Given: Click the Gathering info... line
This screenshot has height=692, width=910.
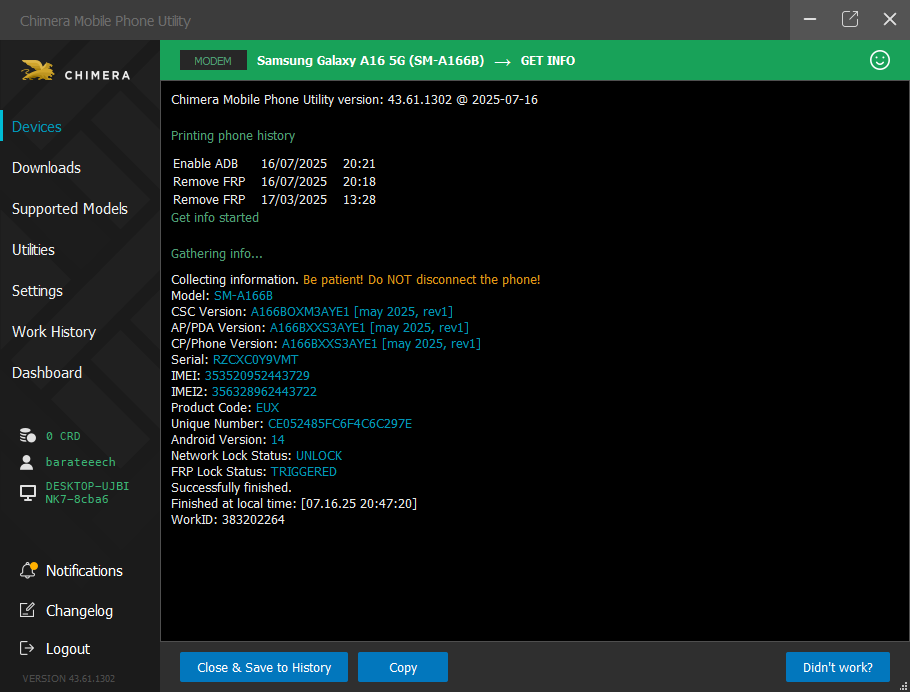Looking at the screenshot, I should (x=216, y=254).
